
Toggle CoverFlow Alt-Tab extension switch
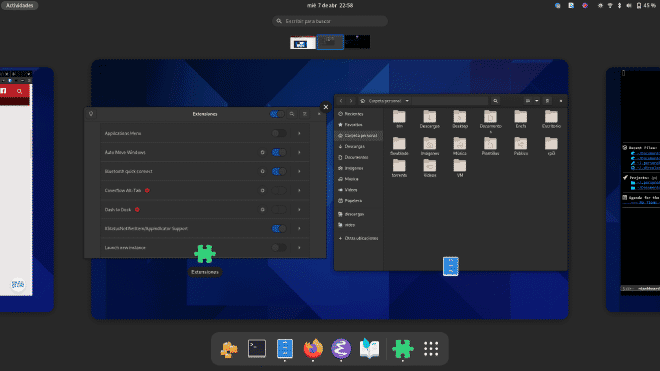279,190
